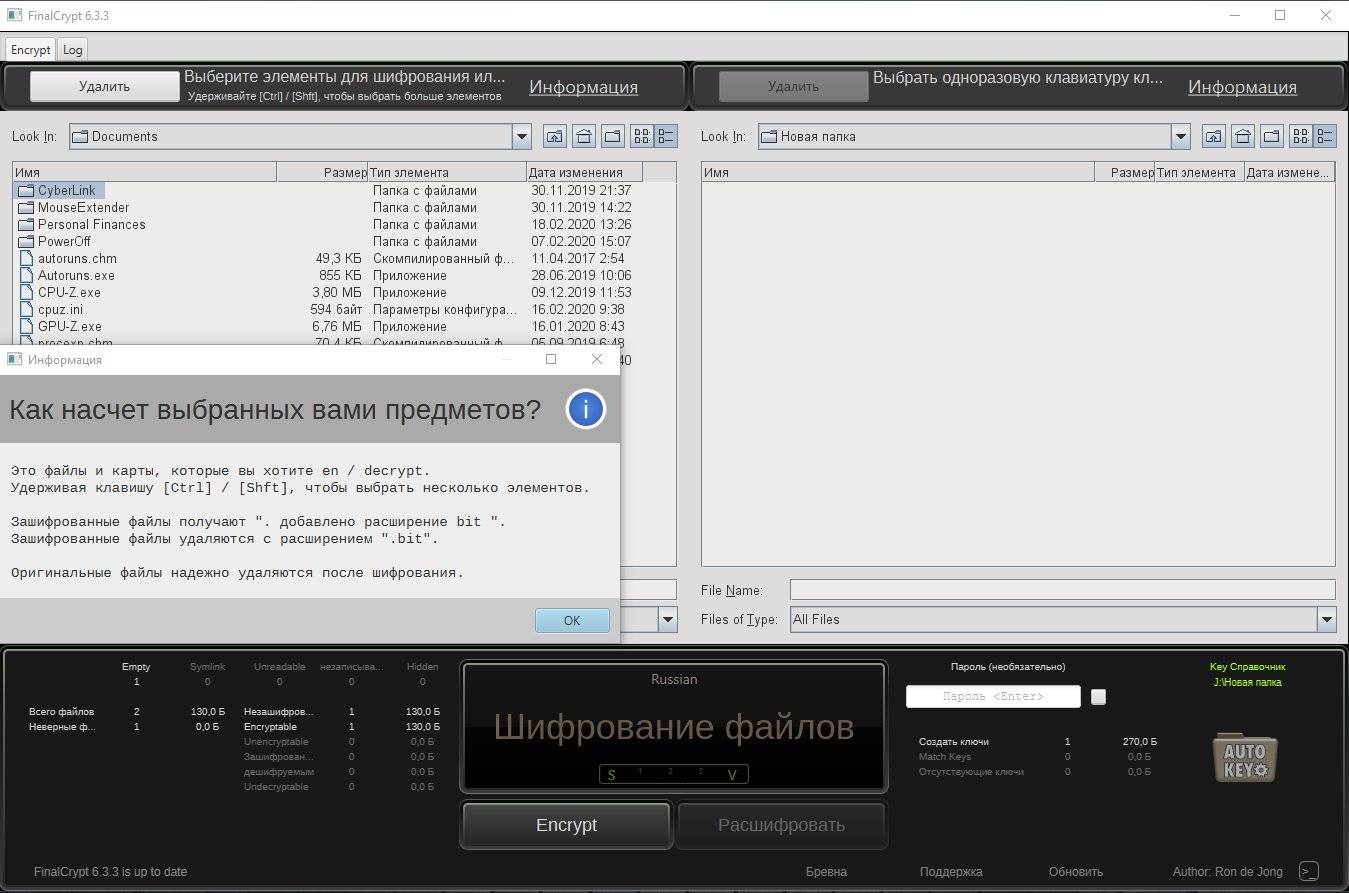Image resolution: width=1349 pixels, height=893 pixels.
Task: Click the MouseExtender folder icon
Action: point(26,207)
